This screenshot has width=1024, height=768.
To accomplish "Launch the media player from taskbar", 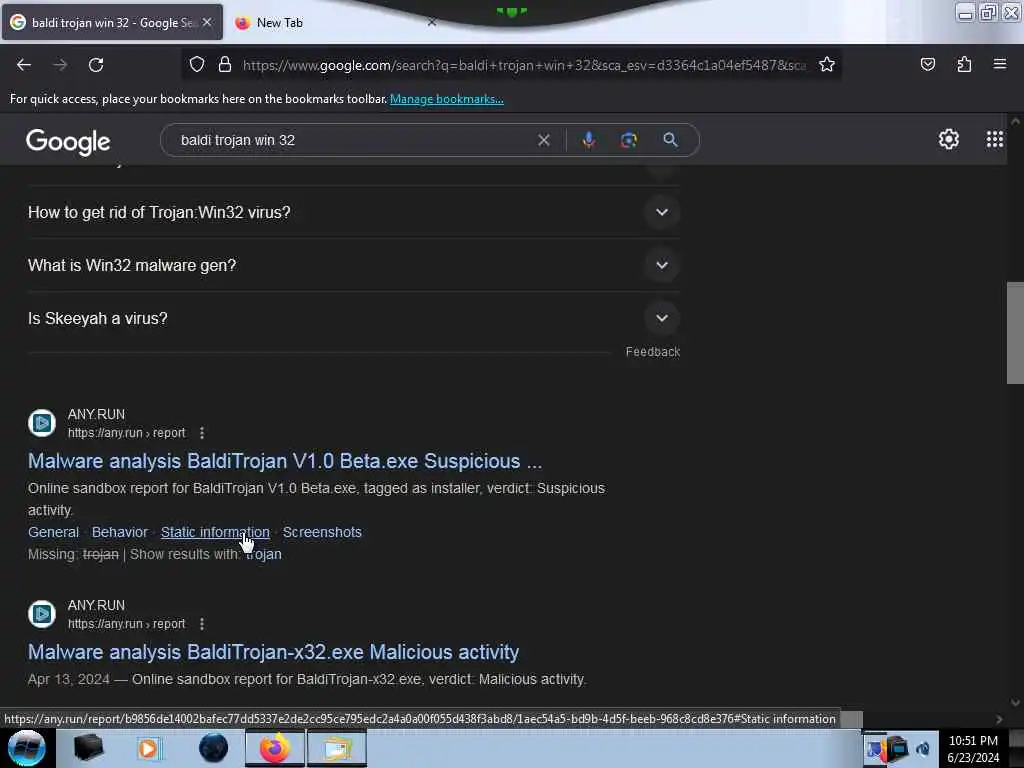I will (148, 748).
